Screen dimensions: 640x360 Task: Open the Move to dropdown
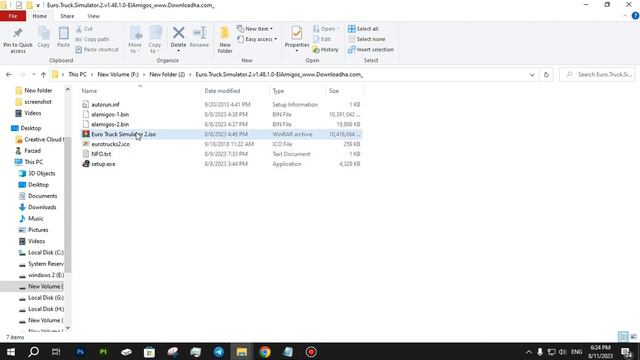tap(135, 40)
